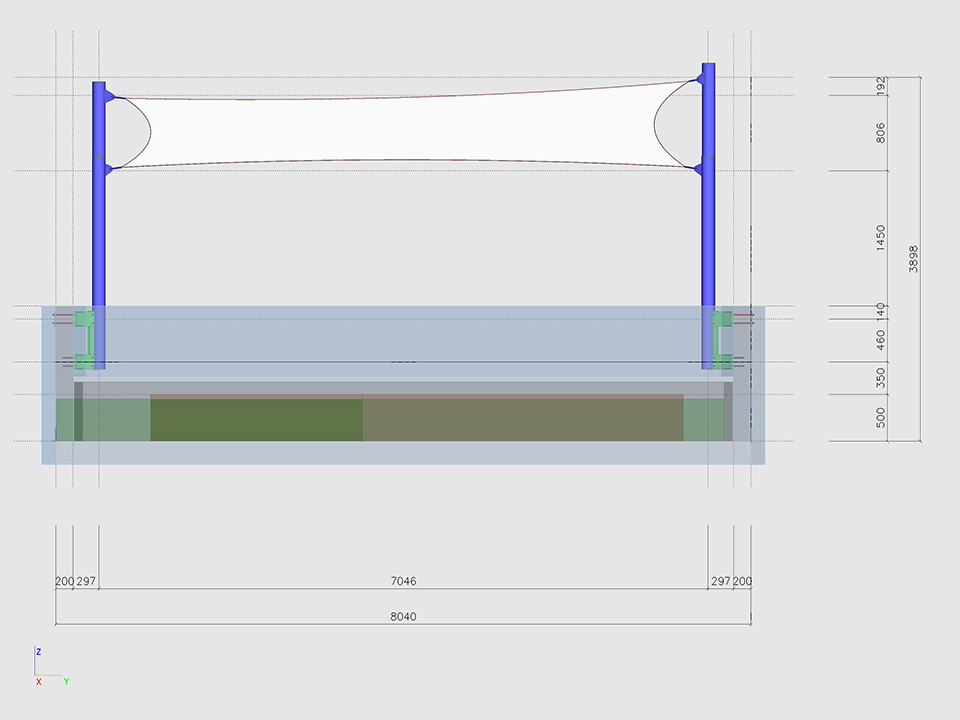Pick the left green base bracket

pyautogui.click(x=85, y=337)
